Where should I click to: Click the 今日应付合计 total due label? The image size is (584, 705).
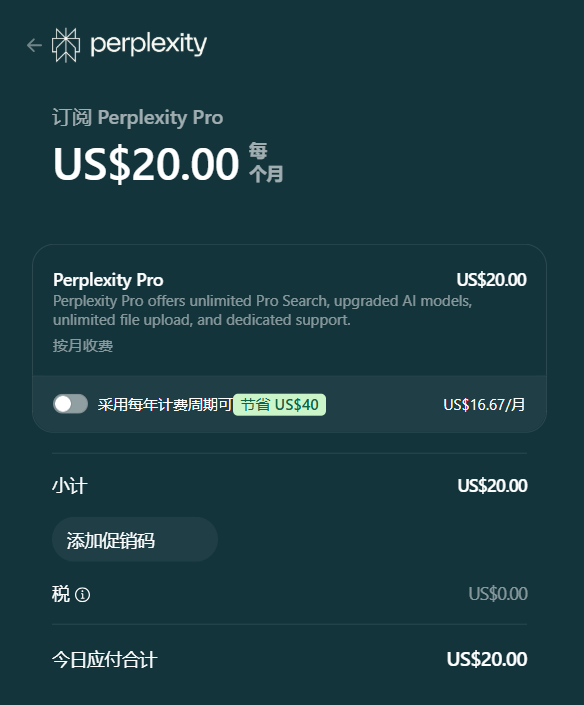click(104, 660)
